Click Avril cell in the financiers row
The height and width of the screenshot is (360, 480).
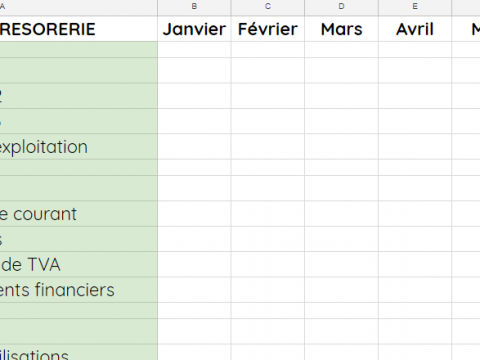click(x=415, y=290)
